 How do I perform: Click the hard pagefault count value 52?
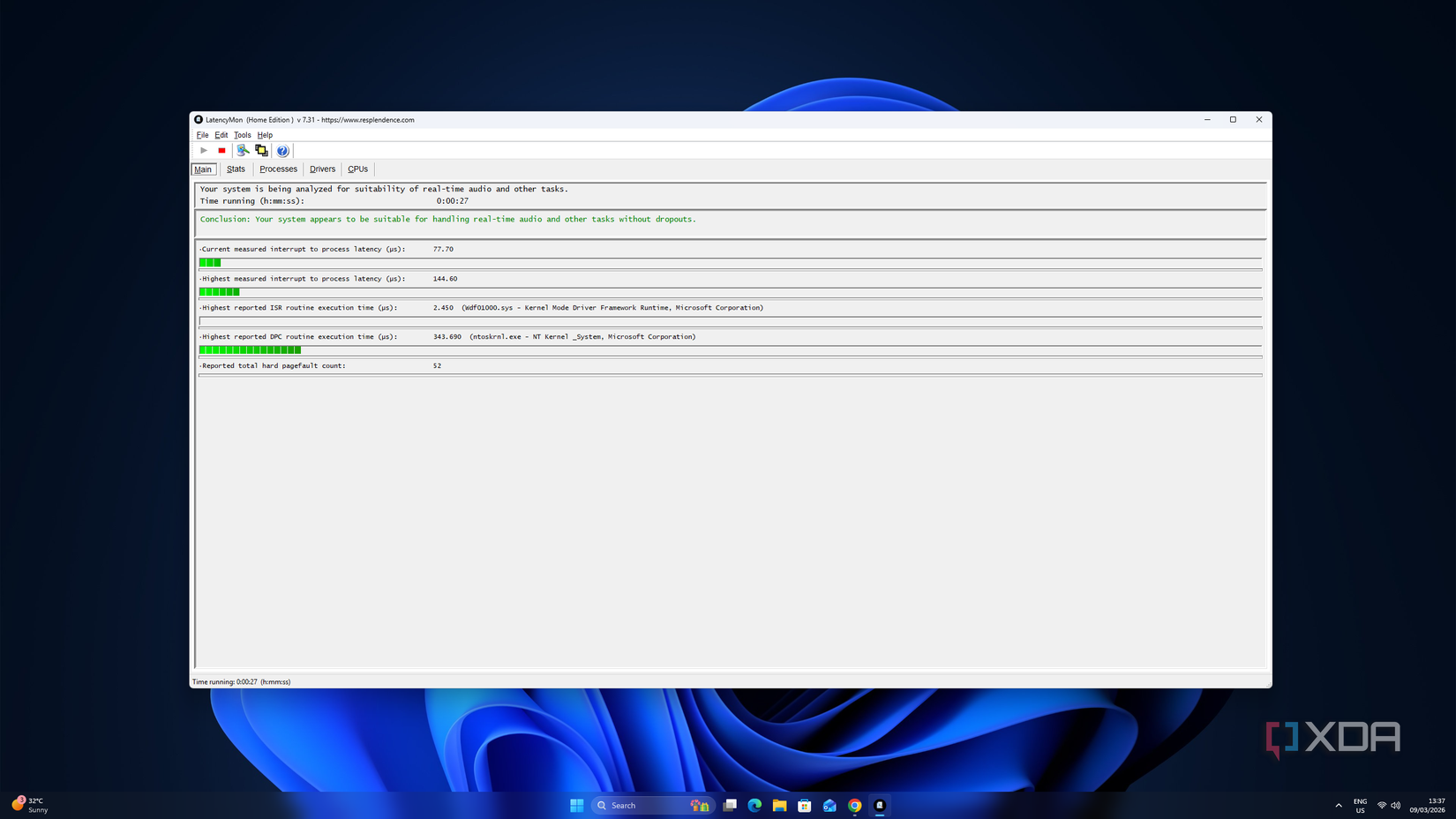click(437, 365)
